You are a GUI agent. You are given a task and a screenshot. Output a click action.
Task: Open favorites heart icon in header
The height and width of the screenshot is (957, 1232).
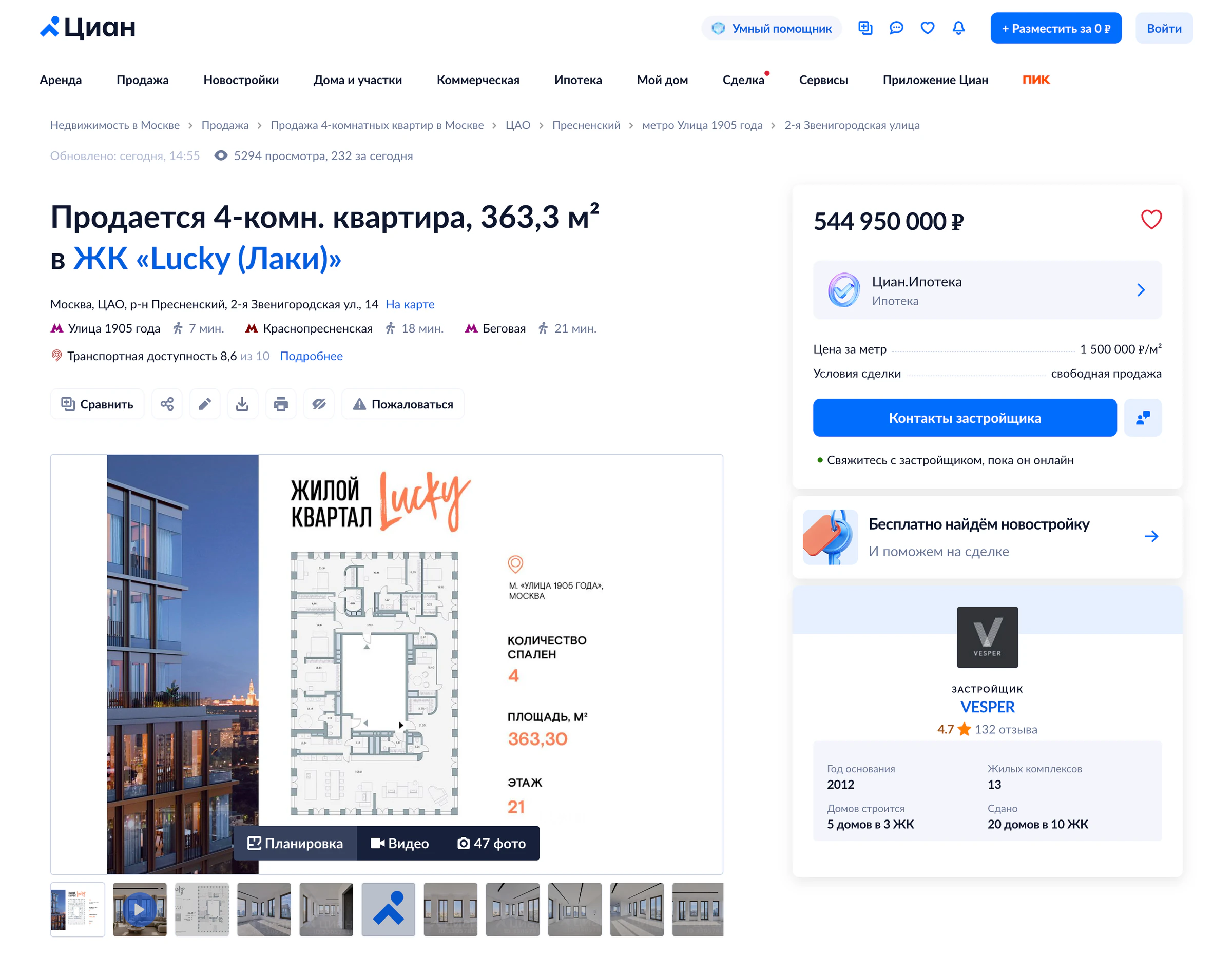coord(928,28)
